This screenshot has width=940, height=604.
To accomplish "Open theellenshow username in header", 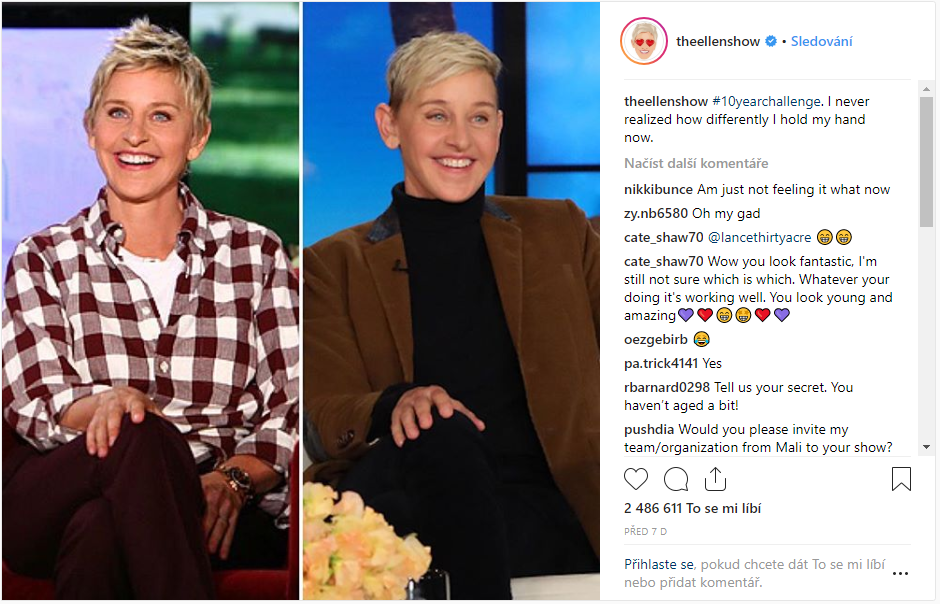I will 718,41.
